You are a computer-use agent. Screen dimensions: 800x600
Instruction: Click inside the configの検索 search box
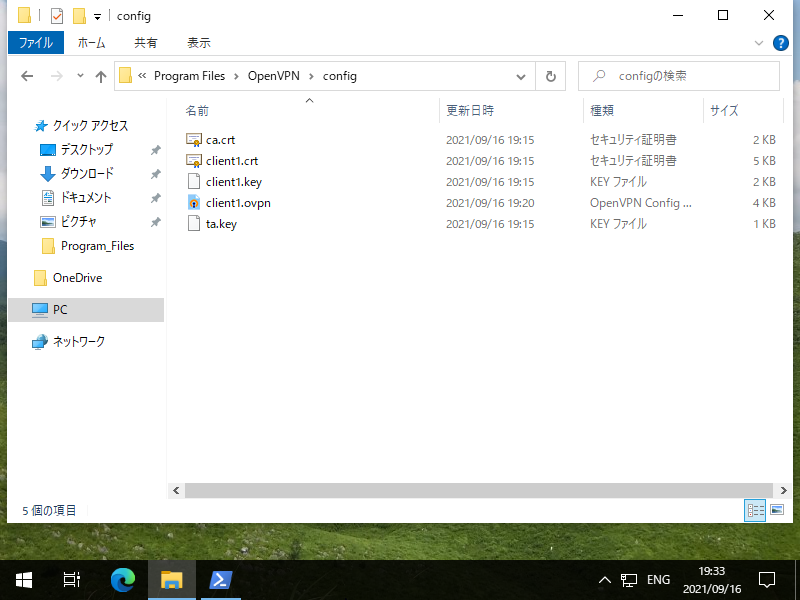(680, 75)
